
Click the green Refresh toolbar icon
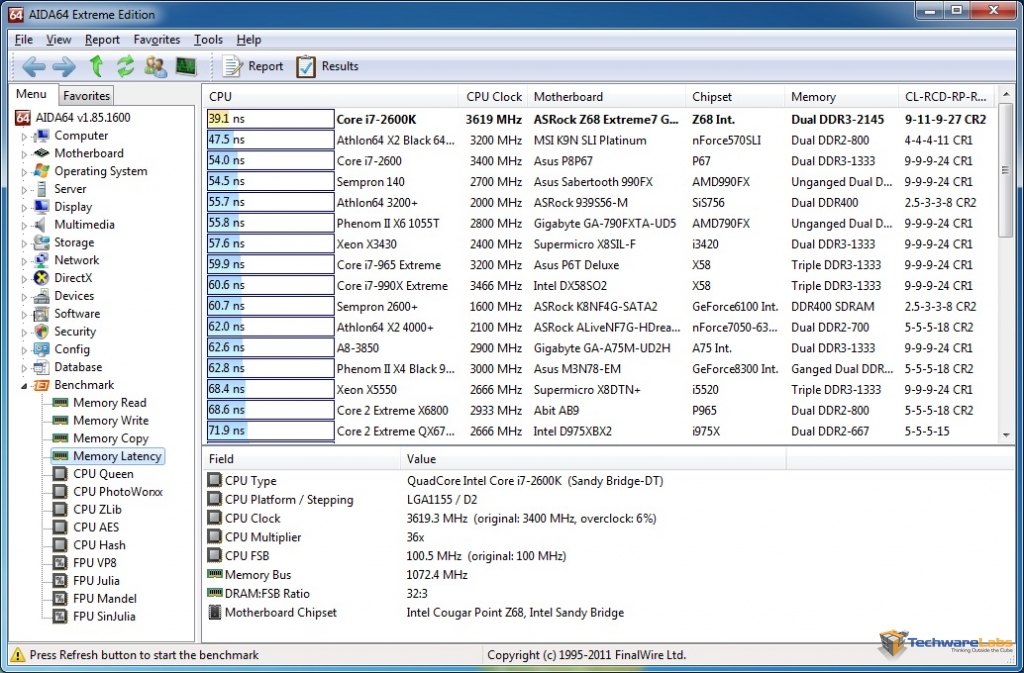[125, 66]
